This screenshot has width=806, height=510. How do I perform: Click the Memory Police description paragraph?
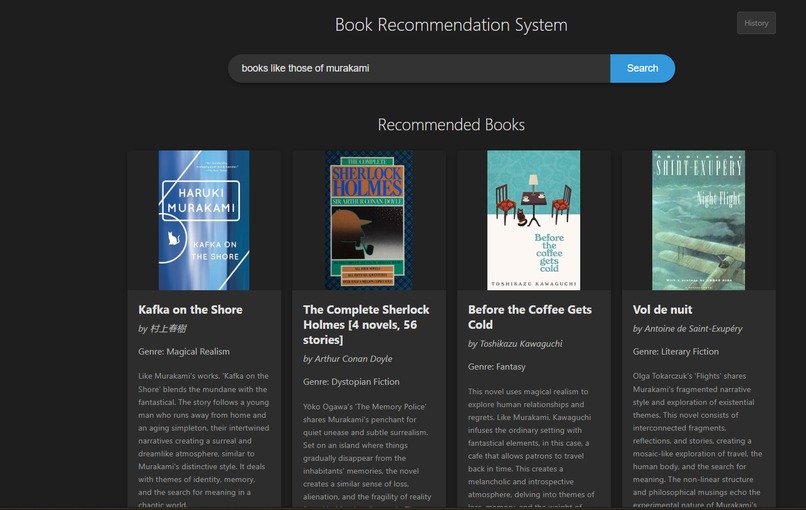point(367,454)
